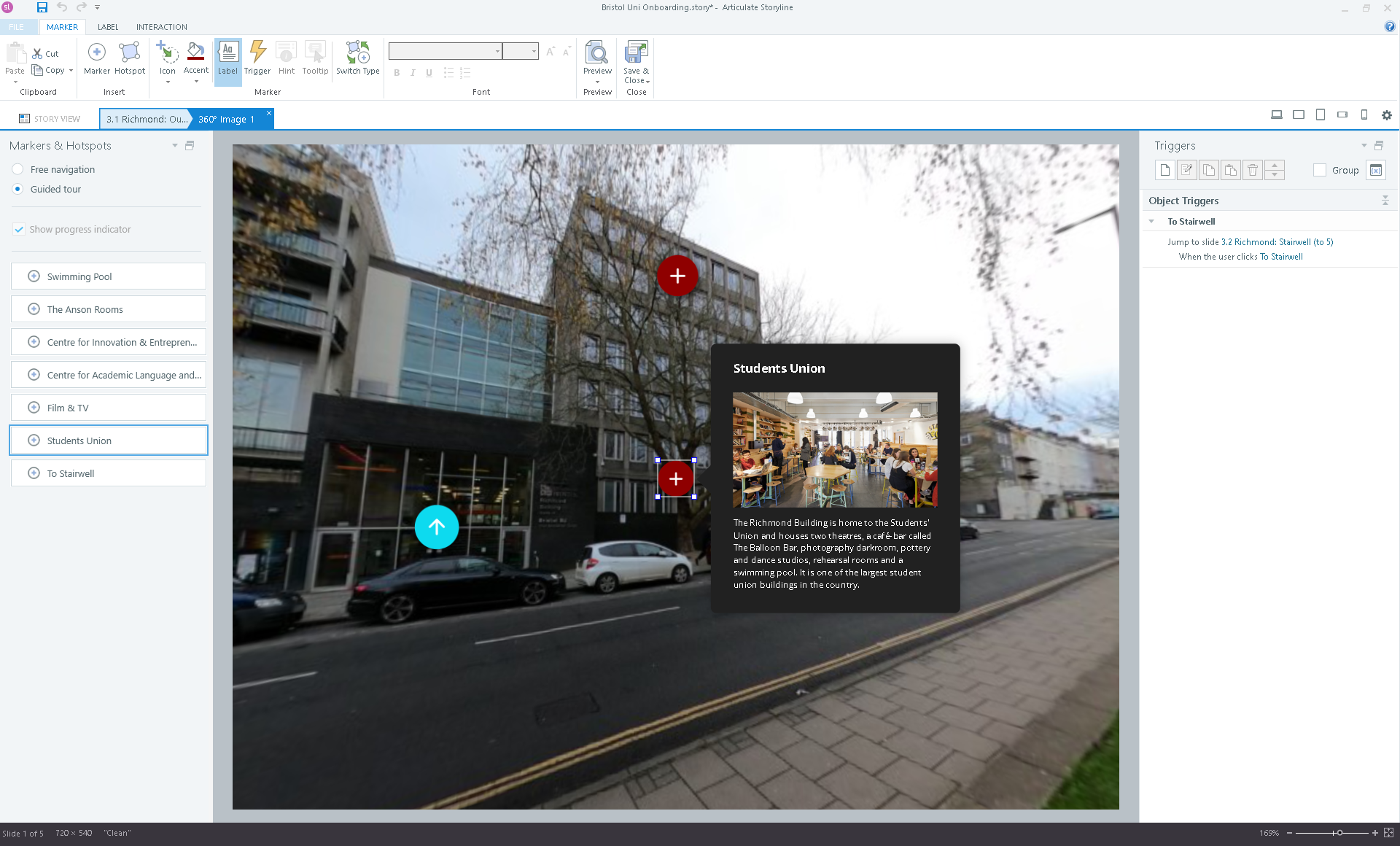The image size is (1400, 846).
Task: Create a new trigger in Triggers panel
Action: [x=1165, y=171]
